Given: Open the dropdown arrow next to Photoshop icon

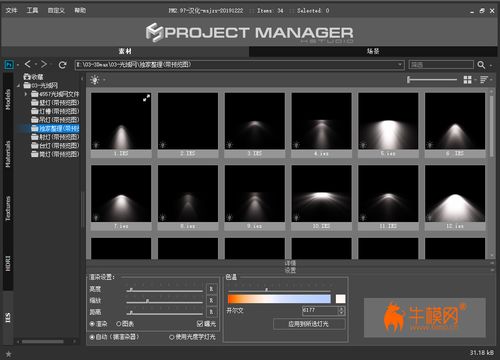Looking at the screenshot, I should (18, 65).
